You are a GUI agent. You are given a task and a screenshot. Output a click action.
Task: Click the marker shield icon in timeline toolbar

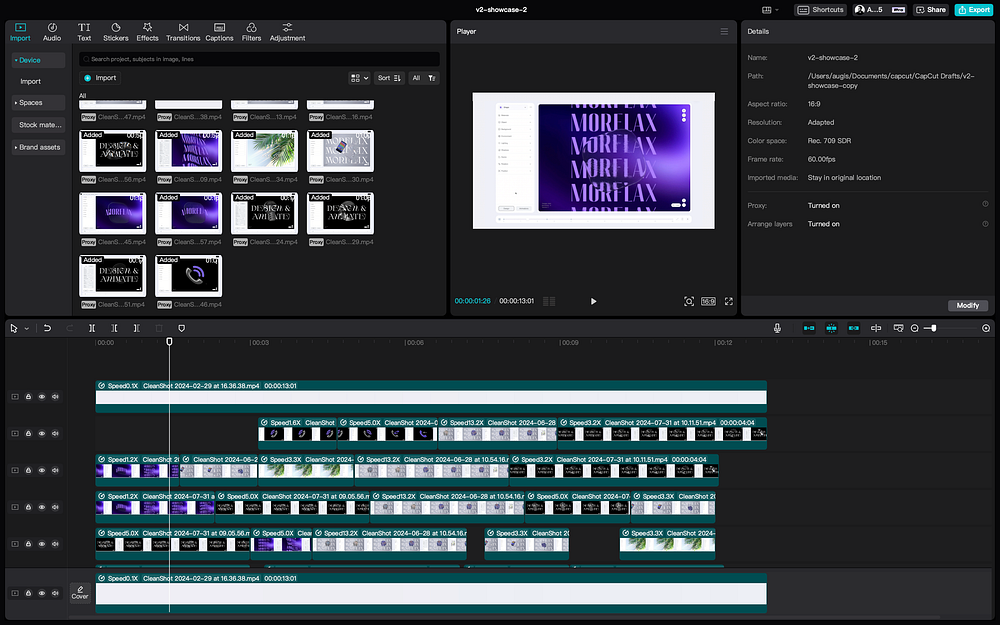point(181,328)
